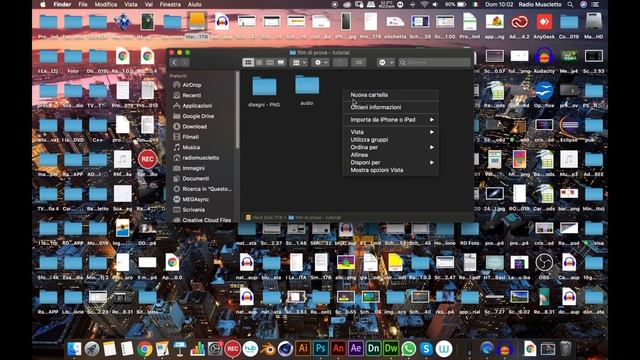Go back with Finder back arrow

point(175,62)
